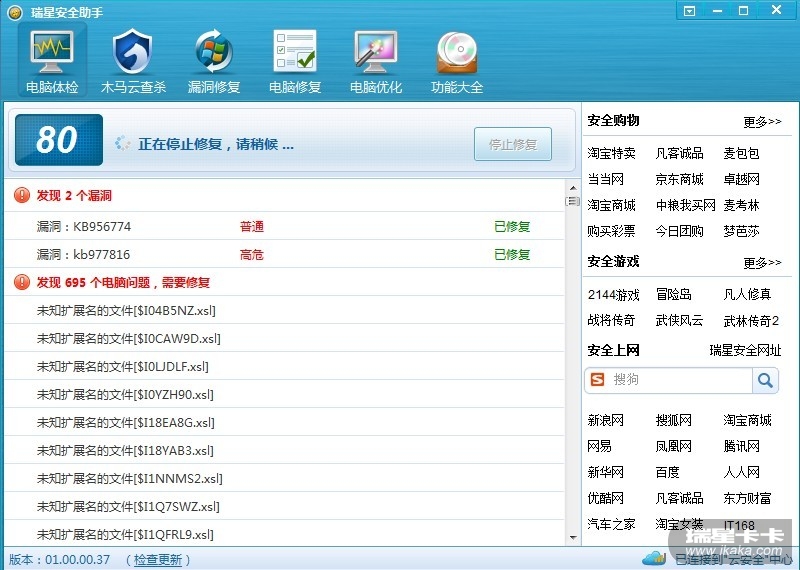Open 新华网 site link
The height and width of the screenshot is (570, 800).
605,472
